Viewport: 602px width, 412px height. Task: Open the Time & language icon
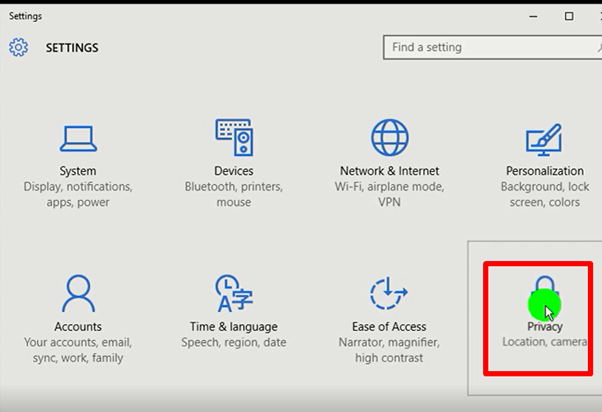[x=234, y=293]
